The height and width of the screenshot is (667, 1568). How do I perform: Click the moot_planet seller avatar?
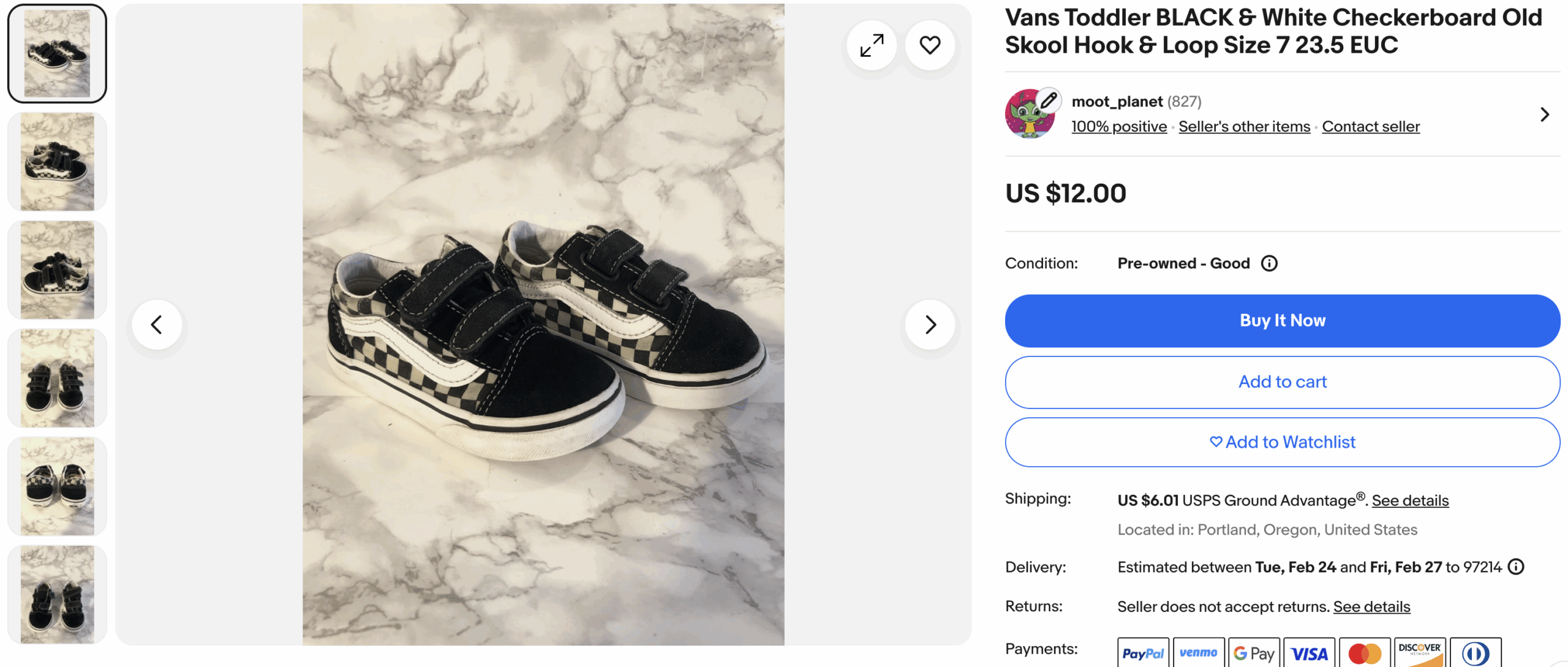[1030, 115]
